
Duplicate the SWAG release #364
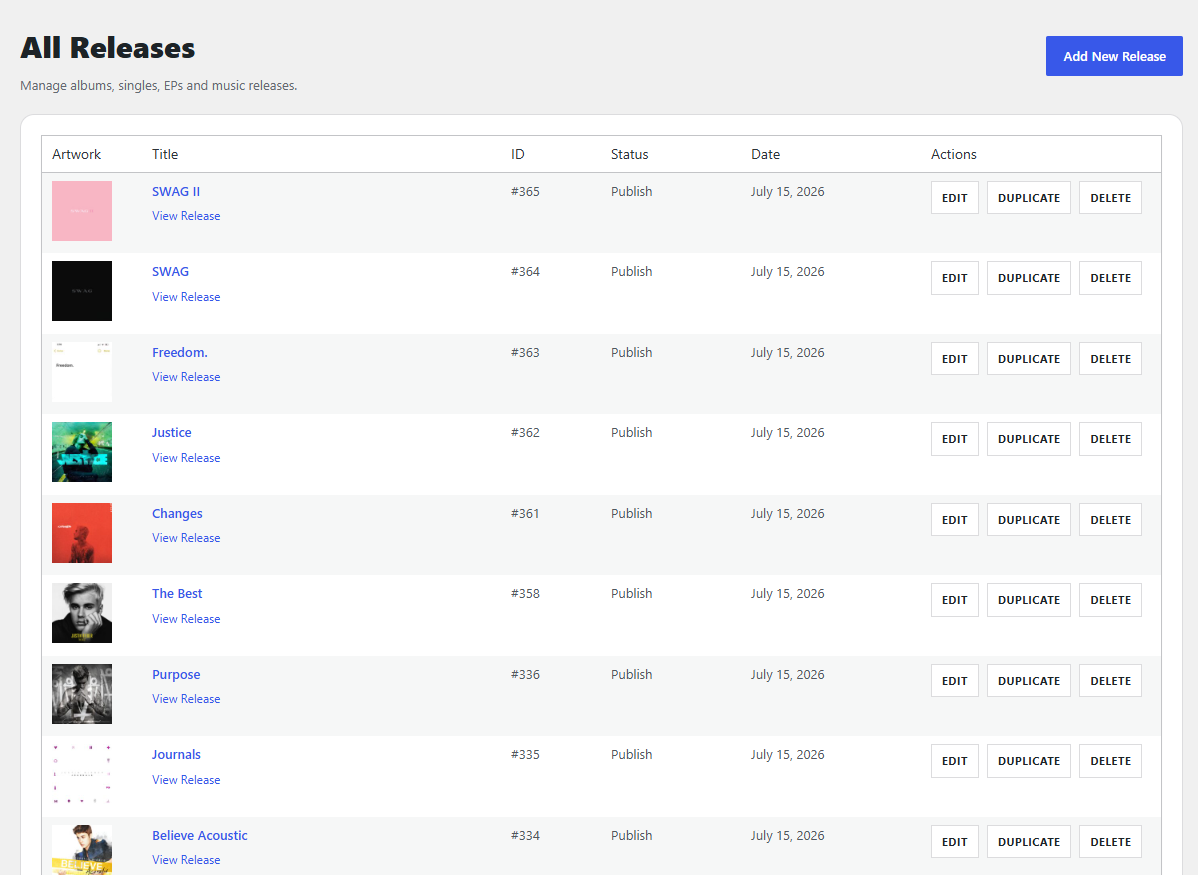click(1028, 278)
